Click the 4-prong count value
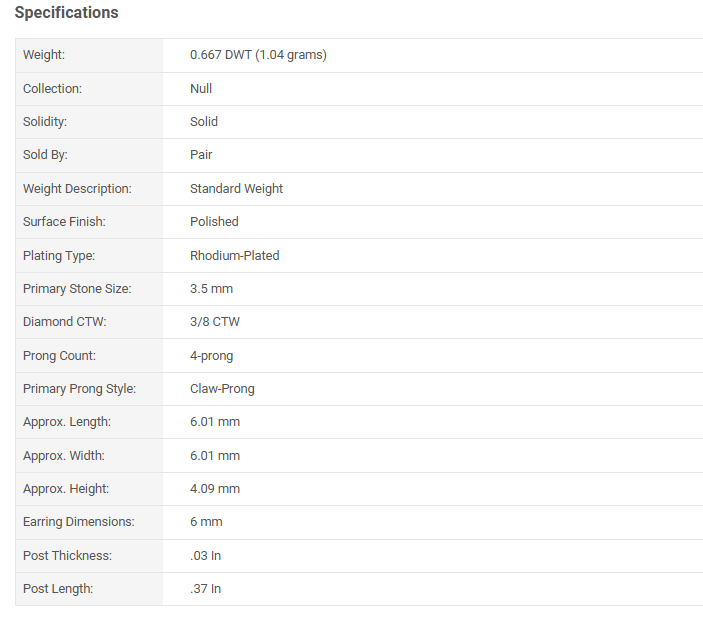This screenshot has height=618, width=703. 212,356
